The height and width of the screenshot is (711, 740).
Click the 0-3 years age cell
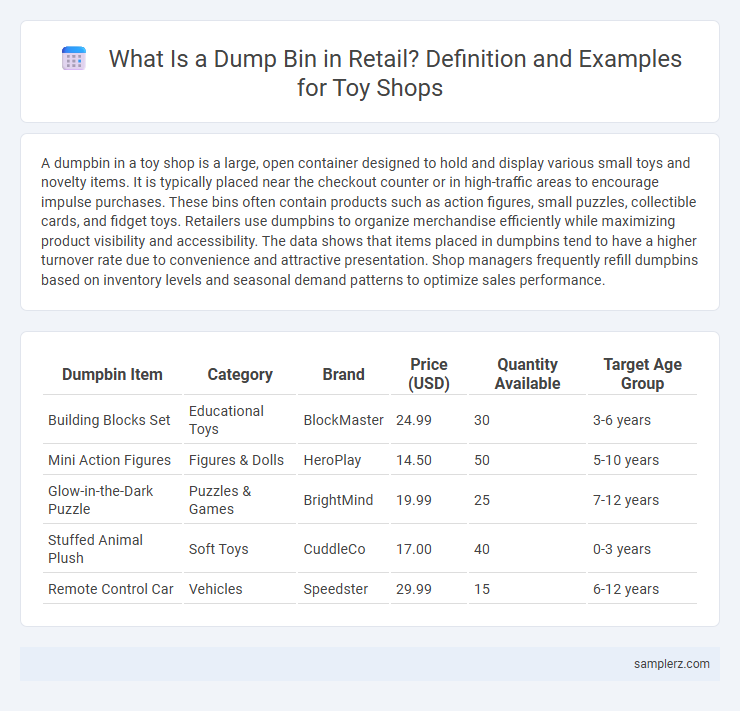tap(642, 549)
